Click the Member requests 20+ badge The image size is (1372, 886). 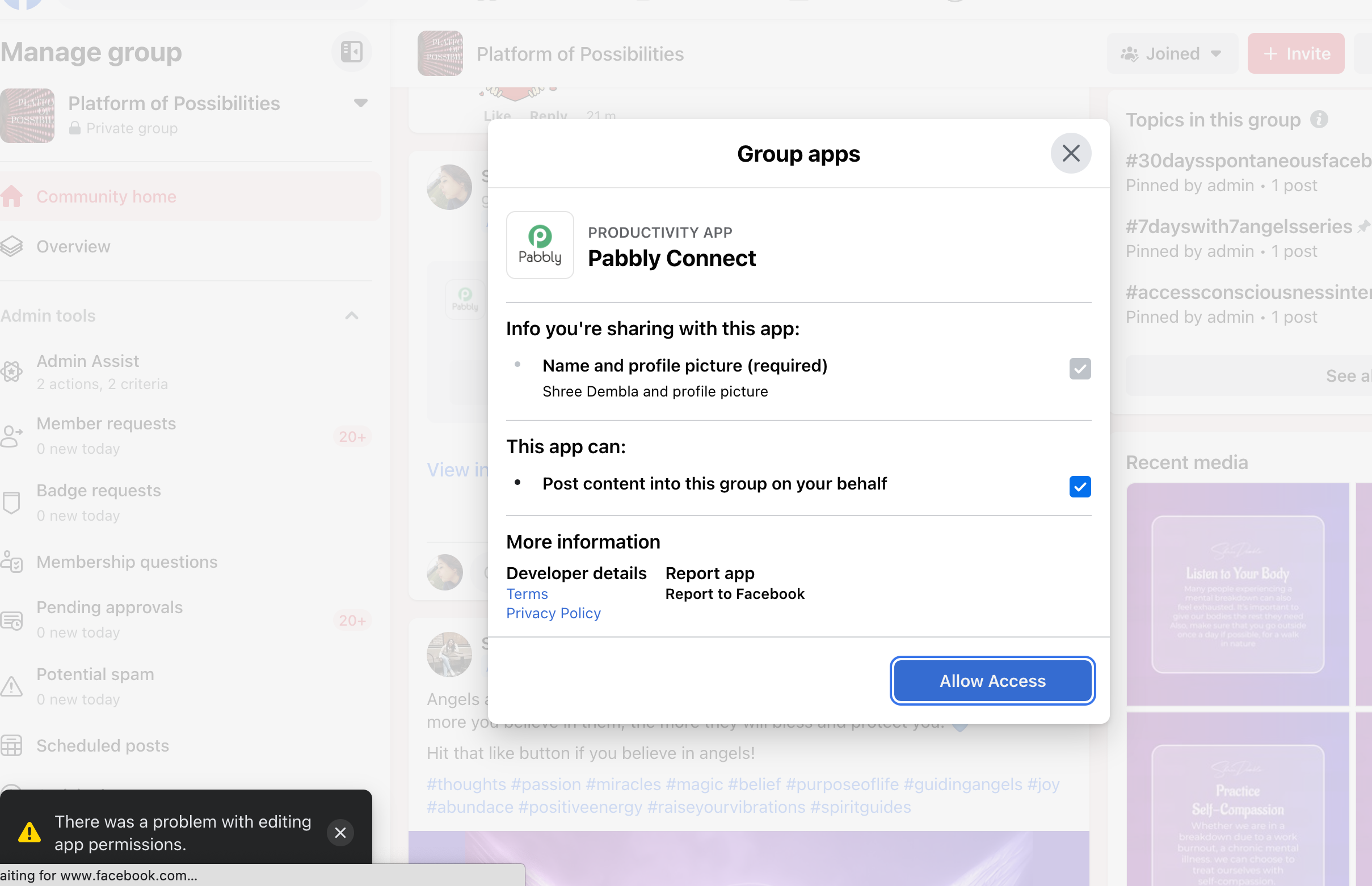pos(352,437)
